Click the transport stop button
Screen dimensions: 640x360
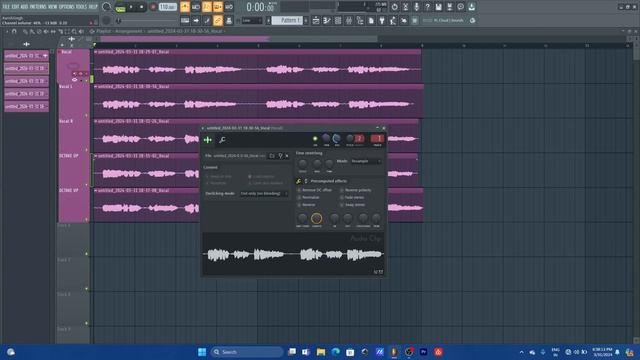click(x=141, y=7)
